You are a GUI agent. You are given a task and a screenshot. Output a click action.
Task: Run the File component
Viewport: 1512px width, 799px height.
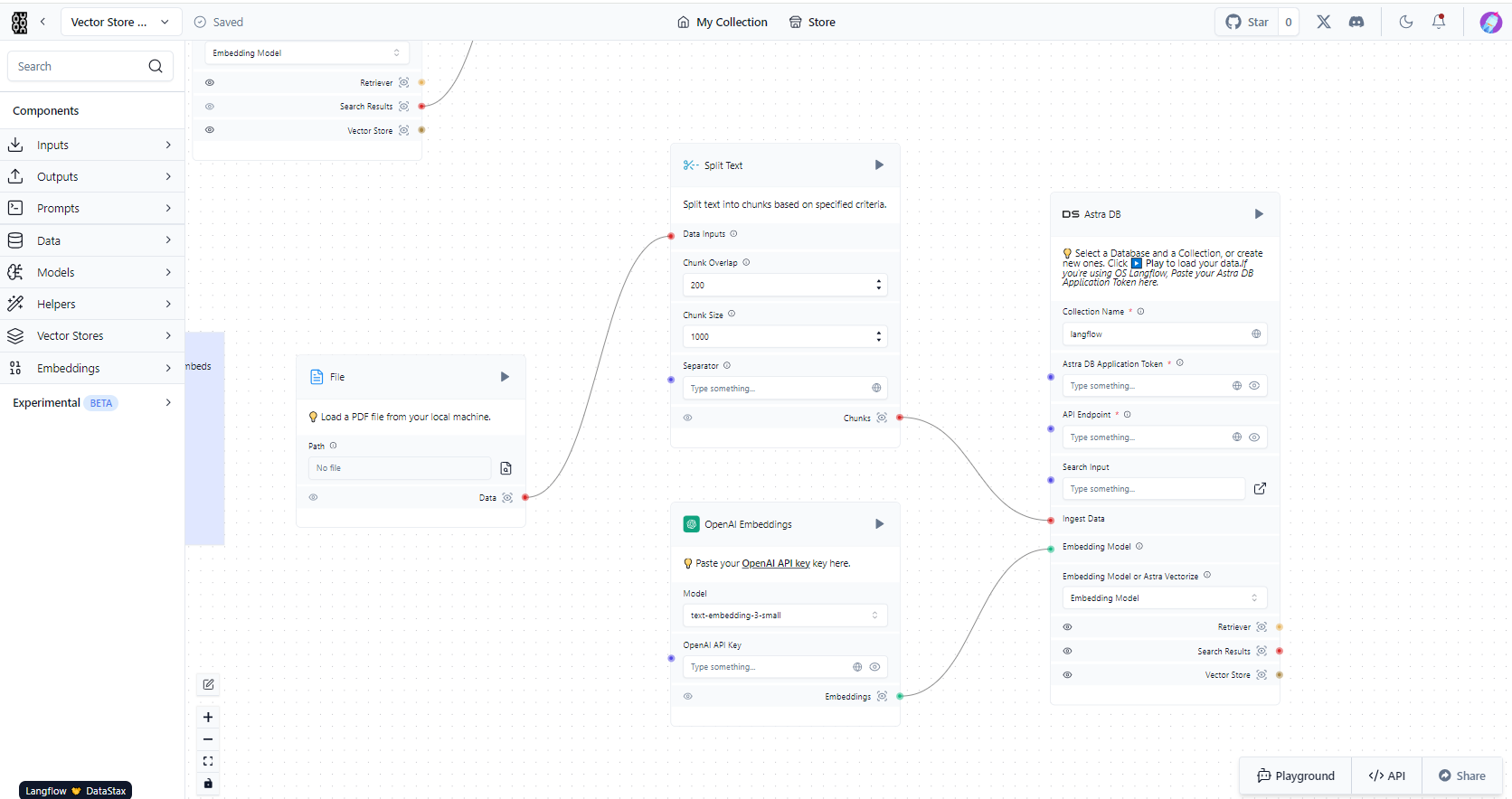pyautogui.click(x=505, y=377)
